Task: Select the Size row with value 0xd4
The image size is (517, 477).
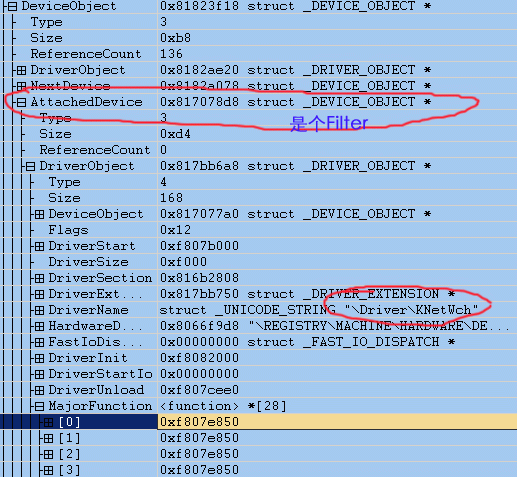Action: pos(55,134)
